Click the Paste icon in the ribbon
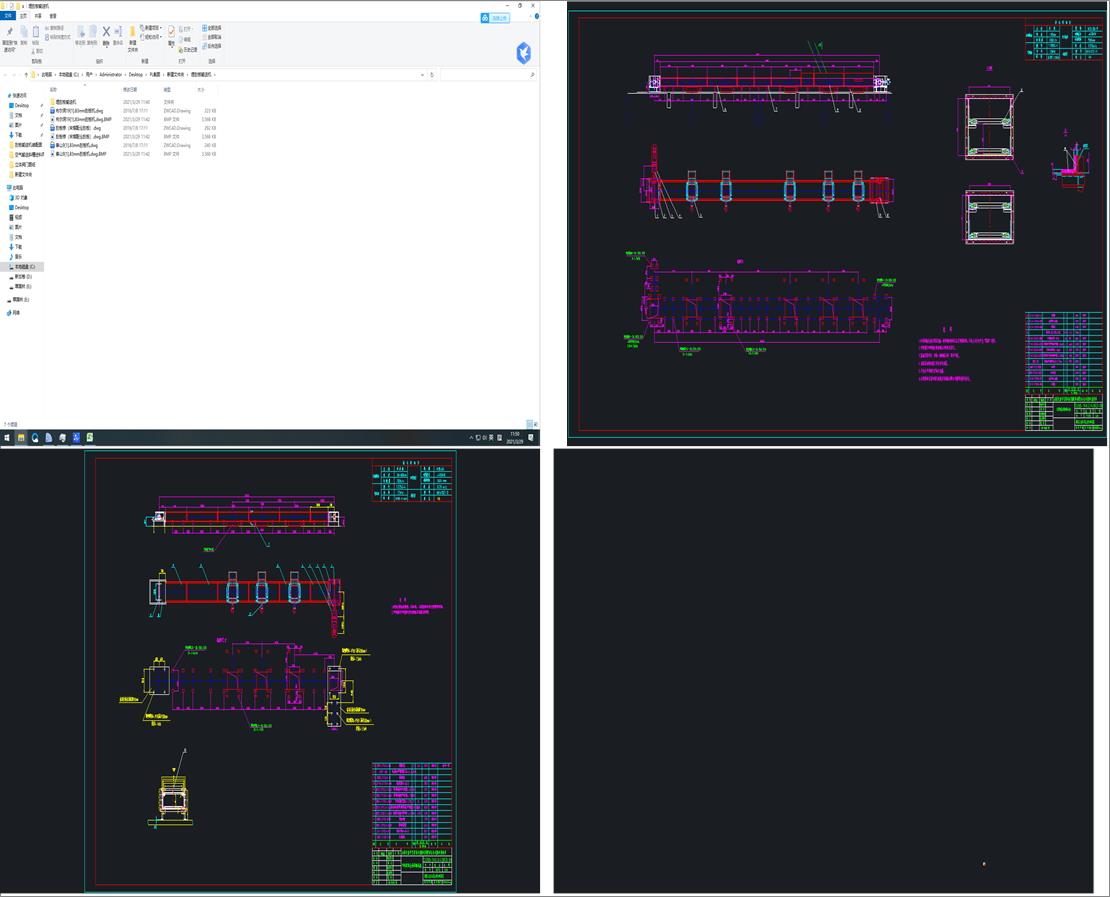Viewport: 1110px width, 897px height. click(x=37, y=33)
